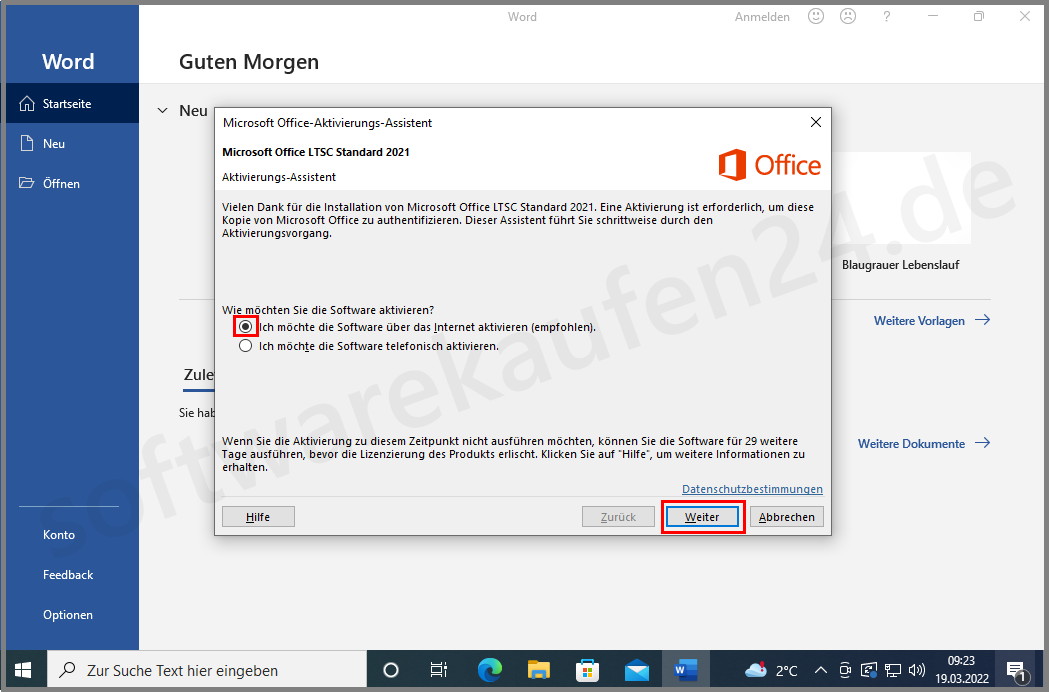1049x692 pixels.
Task: Click the Zuletzt tab heading
Action: 199,375
